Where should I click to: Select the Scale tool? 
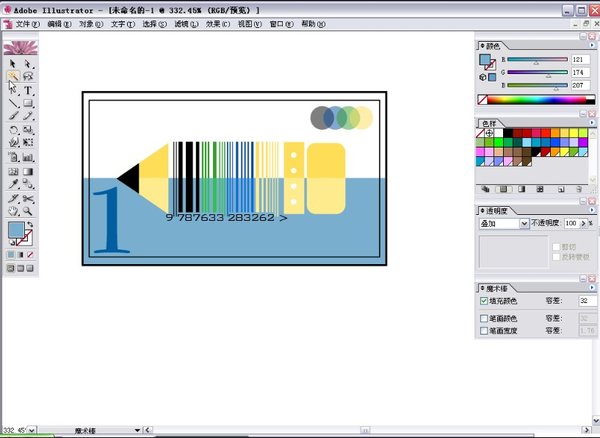tap(28, 130)
